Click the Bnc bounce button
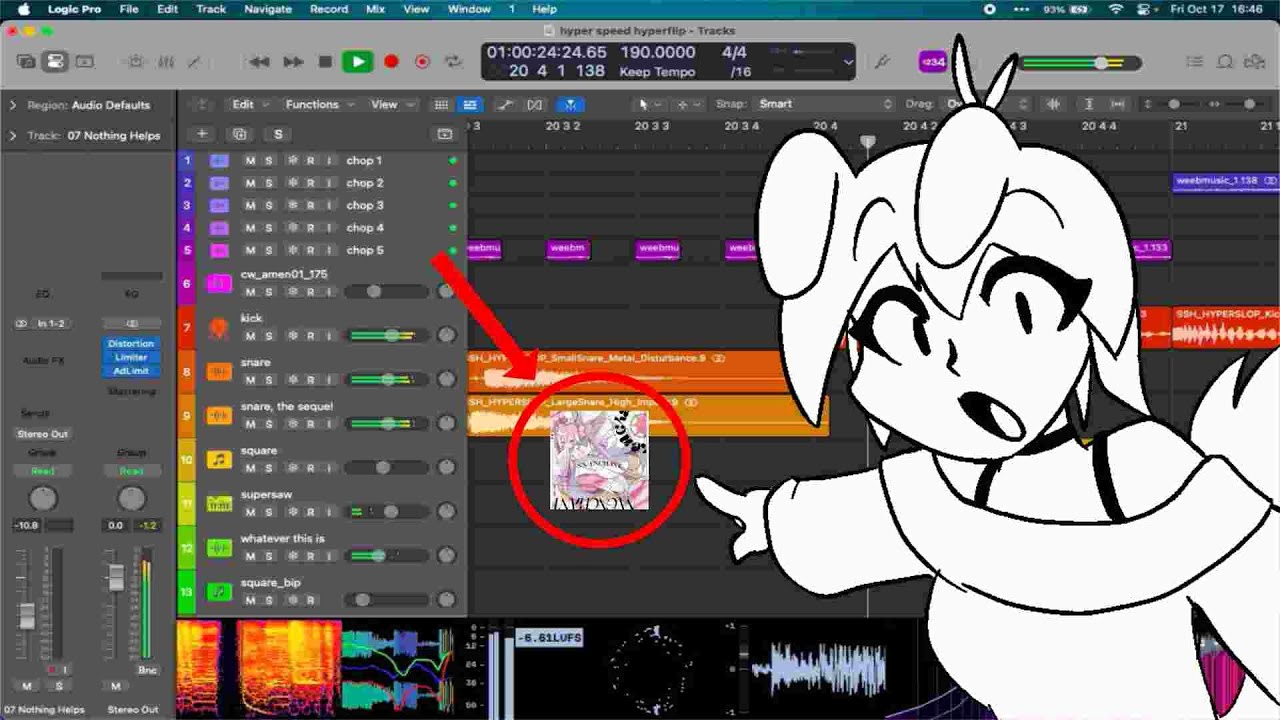The width and height of the screenshot is (1280, 720). click(147, 670)
